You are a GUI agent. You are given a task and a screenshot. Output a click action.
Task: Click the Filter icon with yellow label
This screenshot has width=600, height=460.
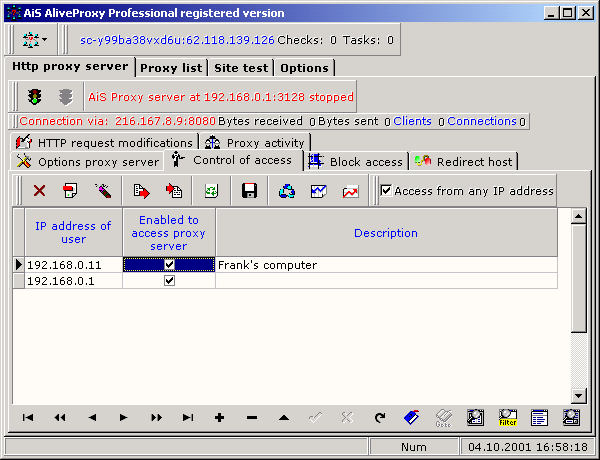point(507,418)
